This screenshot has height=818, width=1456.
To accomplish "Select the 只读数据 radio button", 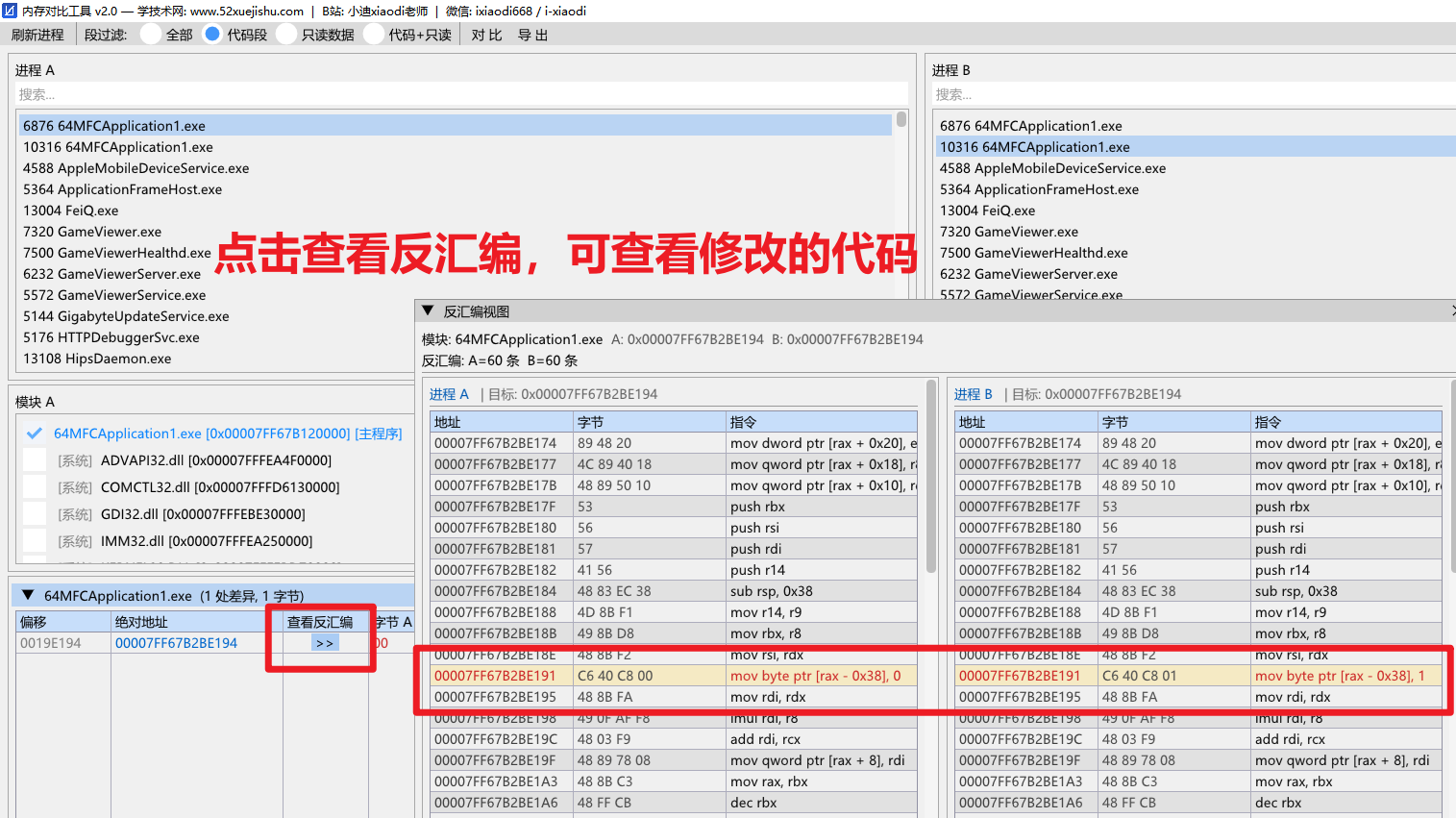I will click(286, 34).
